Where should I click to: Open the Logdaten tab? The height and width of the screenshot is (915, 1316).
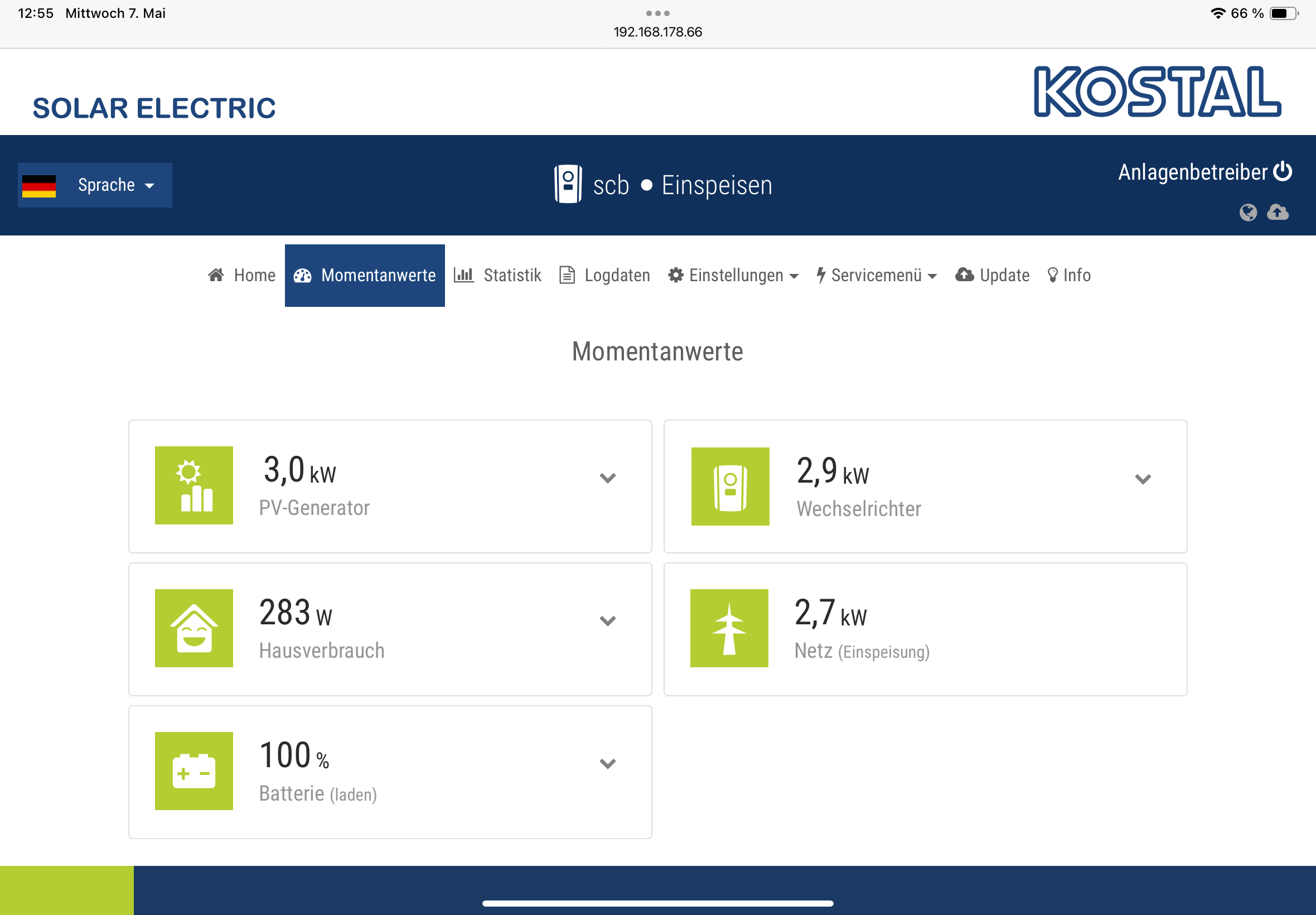[604, 276]
